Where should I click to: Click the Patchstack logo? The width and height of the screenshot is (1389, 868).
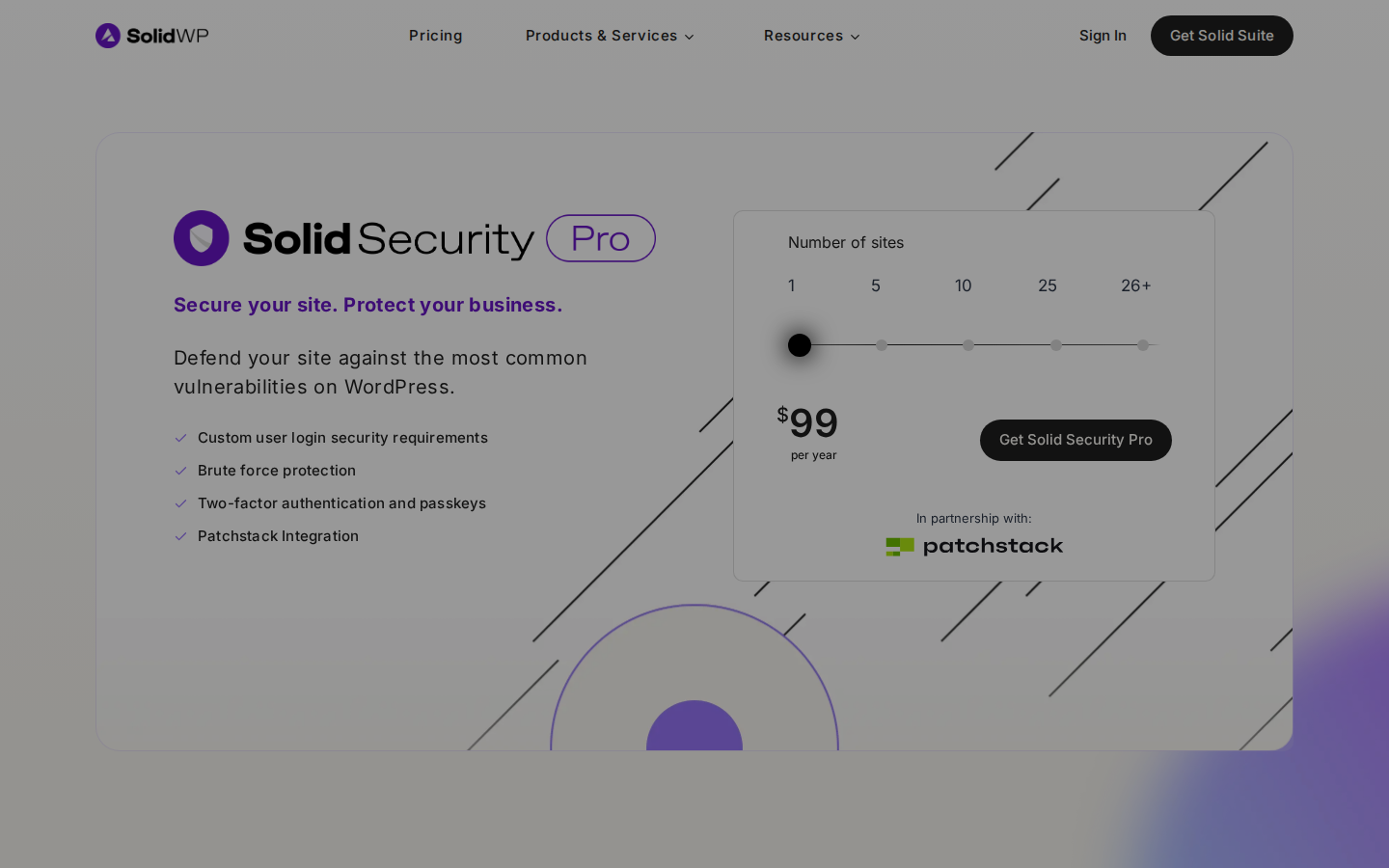pyautogui.click(x=974, y=546)
